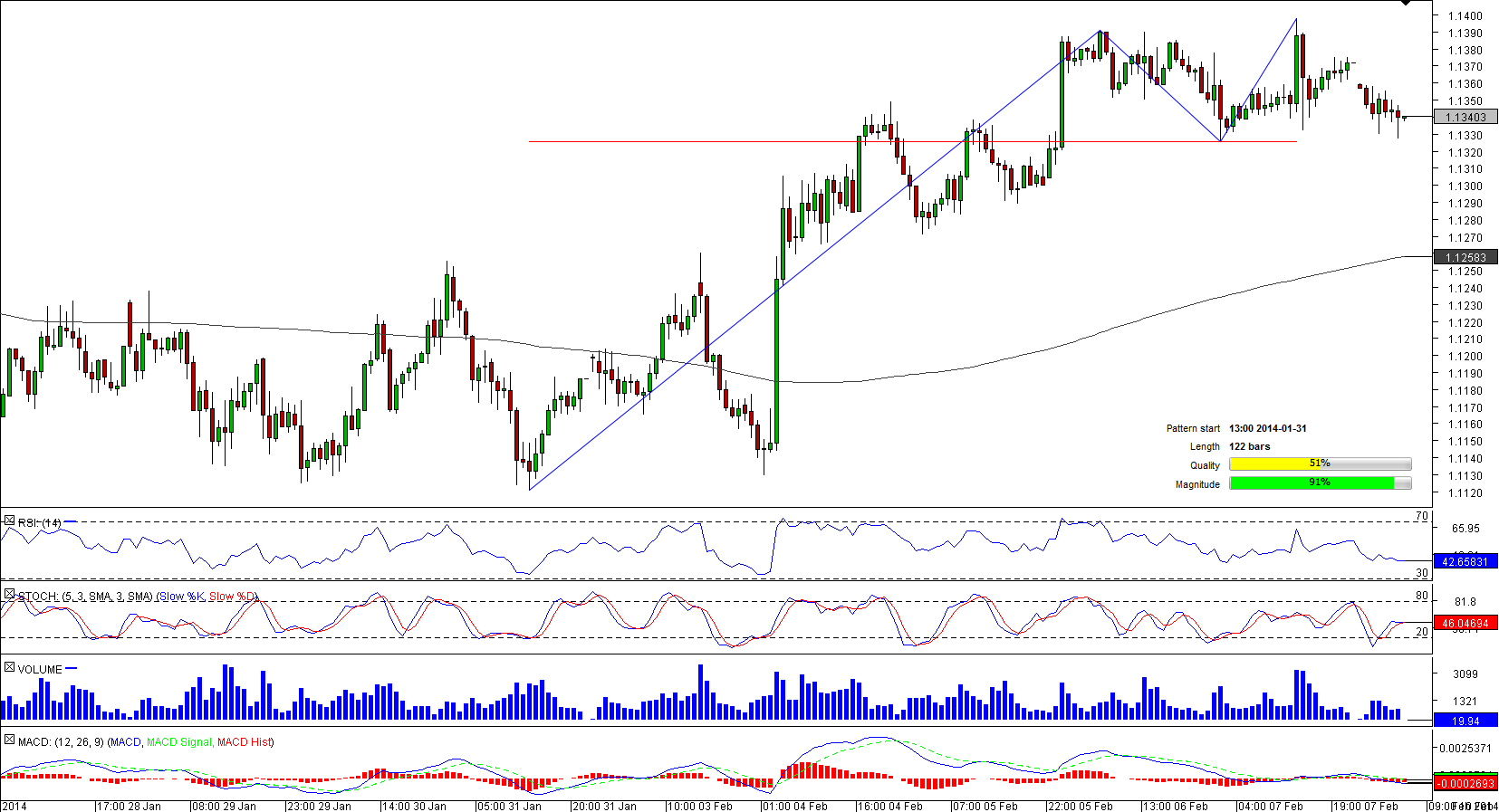
Task: Toggle the STOCH panel checkbox
Action: pyautogui.click(x=9, y=595)
